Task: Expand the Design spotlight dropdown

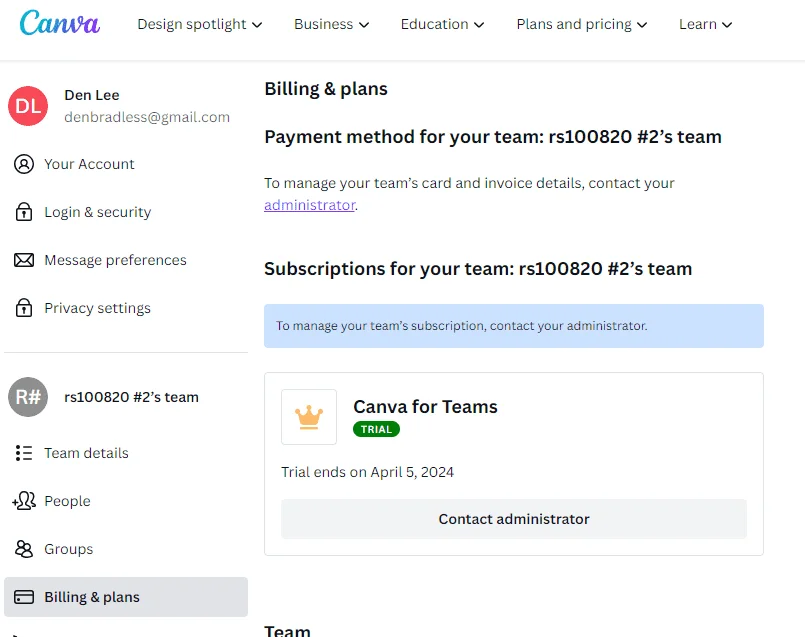Action: pyautogui.click(x=200, y=24)
